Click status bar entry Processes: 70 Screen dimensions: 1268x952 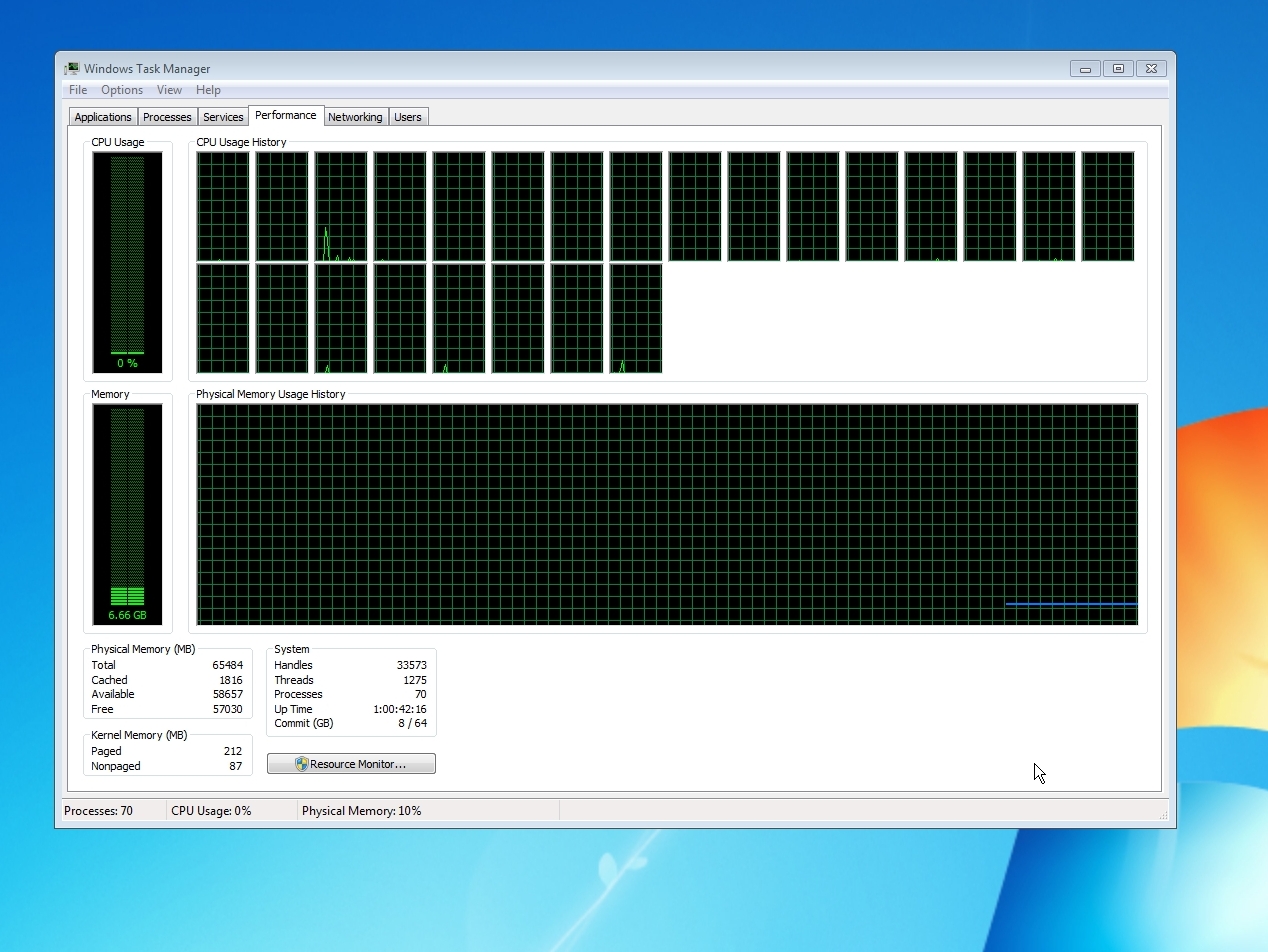[x=98, y=811]
